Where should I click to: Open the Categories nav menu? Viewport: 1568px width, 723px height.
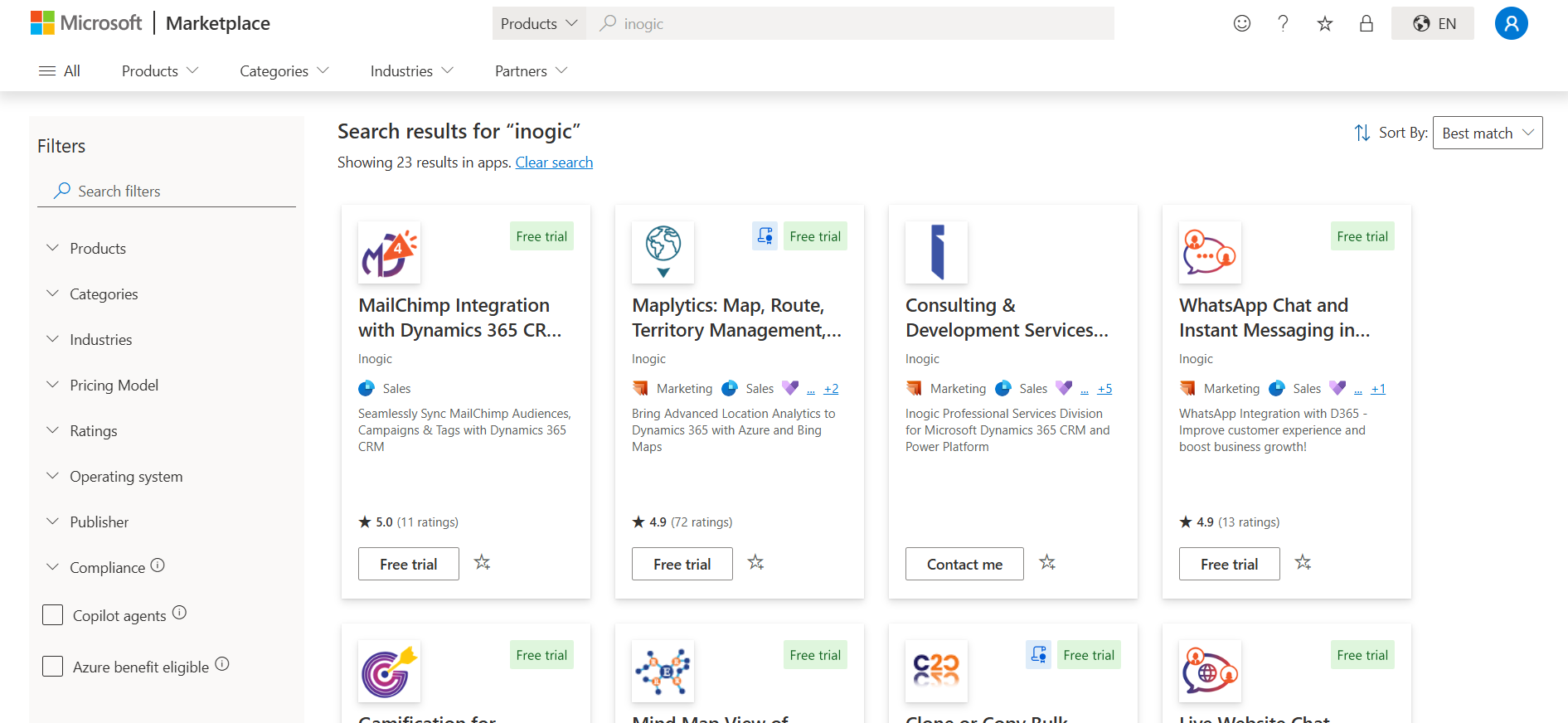[x=284, y=71]
